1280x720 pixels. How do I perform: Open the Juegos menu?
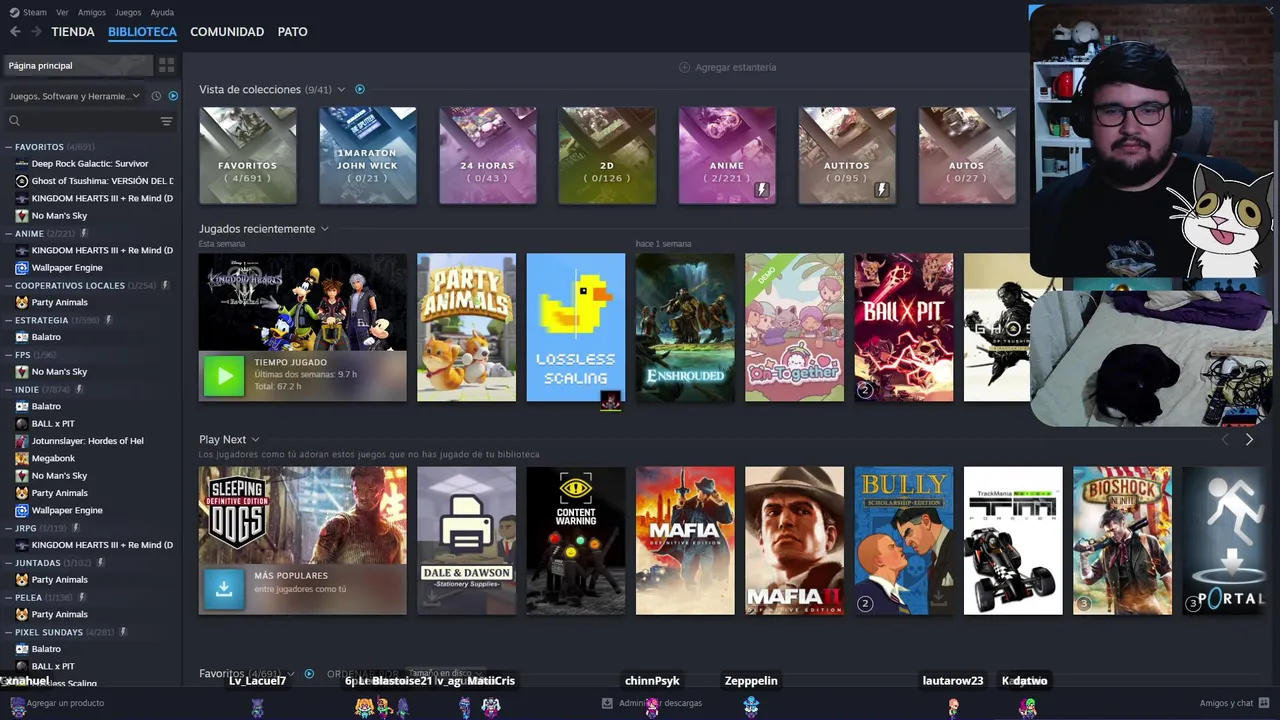[128, 12]
